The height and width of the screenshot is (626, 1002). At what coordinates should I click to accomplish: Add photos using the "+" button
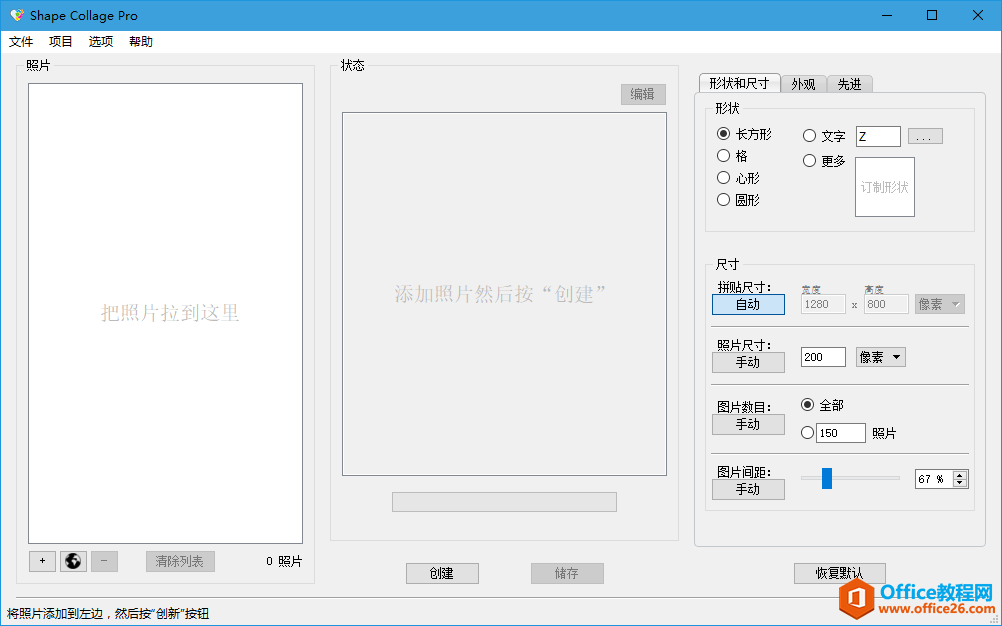(x=41, y=561)
